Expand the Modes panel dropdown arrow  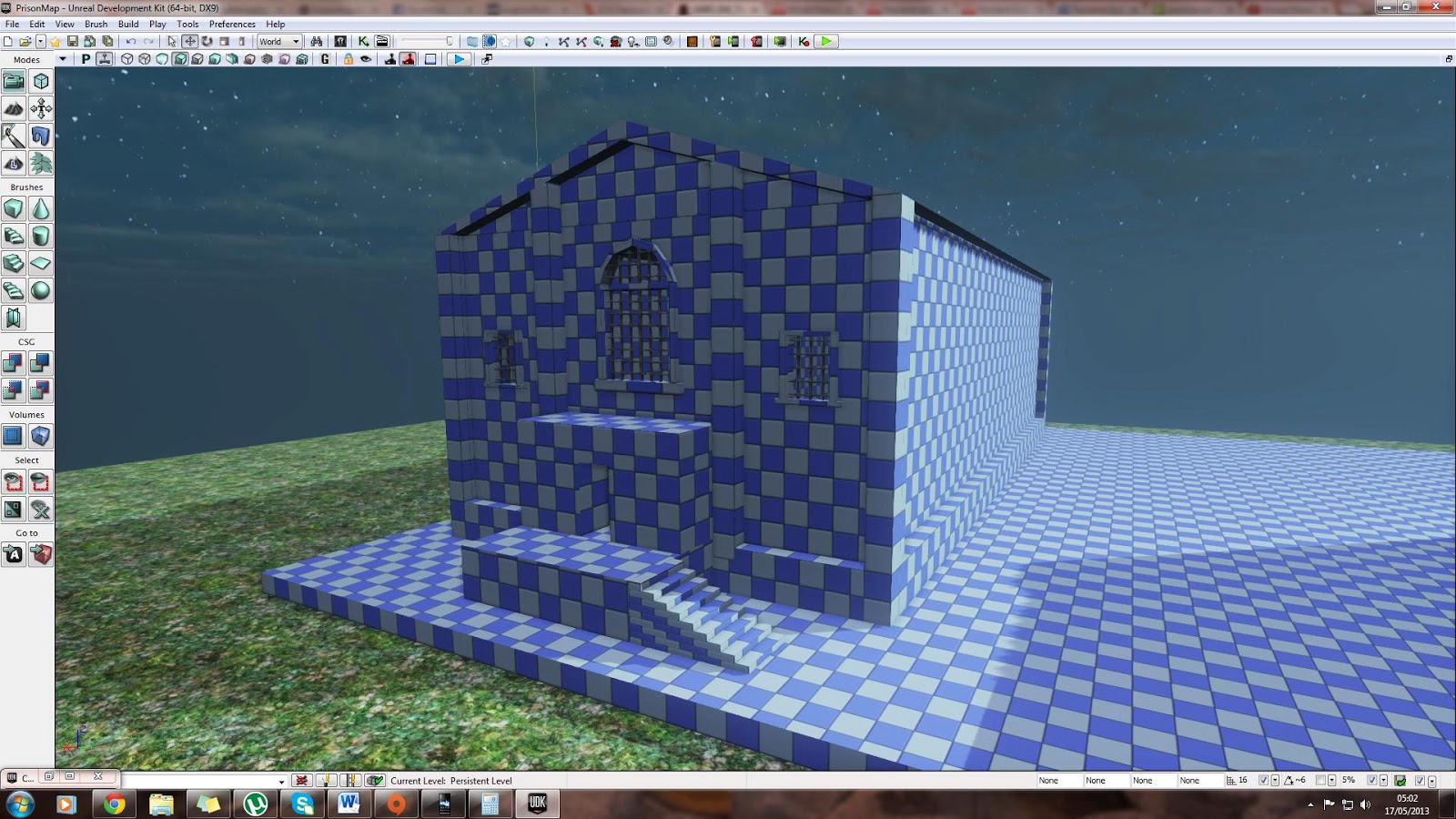(62, 59)
